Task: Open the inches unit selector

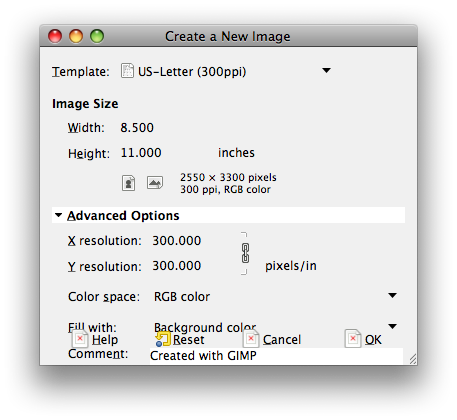Action: click(236, 153)
